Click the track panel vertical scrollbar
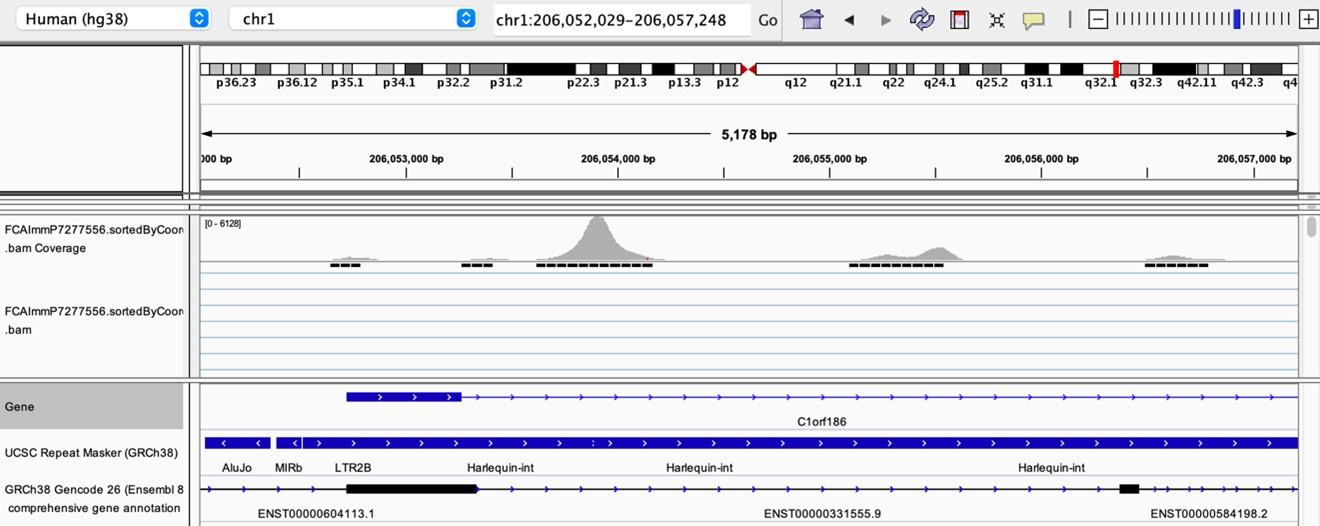Screen dimensions: 1320x526 tap(1310, 227)
